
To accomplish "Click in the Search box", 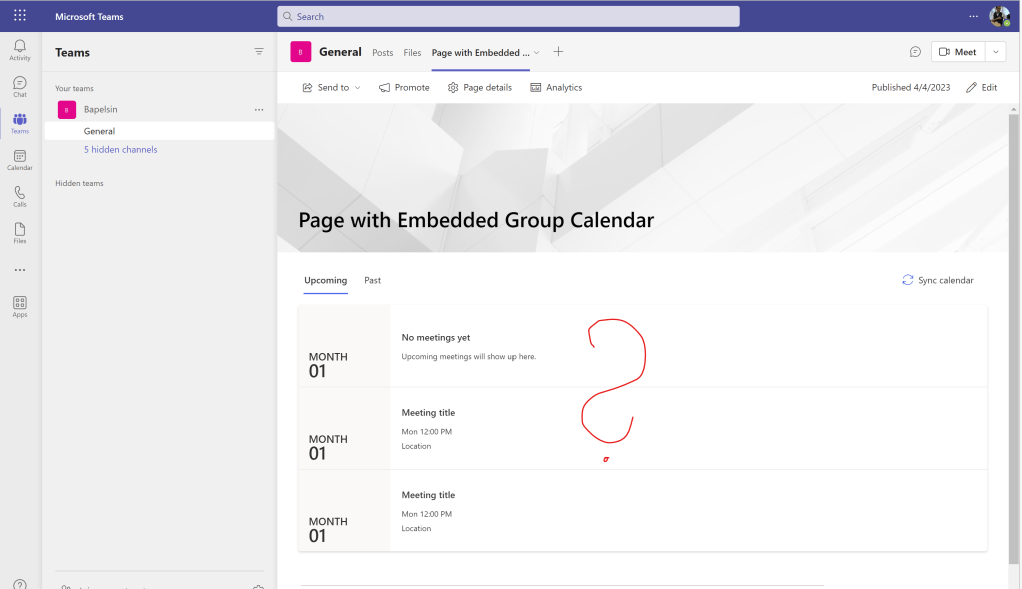I will pyautogui.click(x=508, y=16).
